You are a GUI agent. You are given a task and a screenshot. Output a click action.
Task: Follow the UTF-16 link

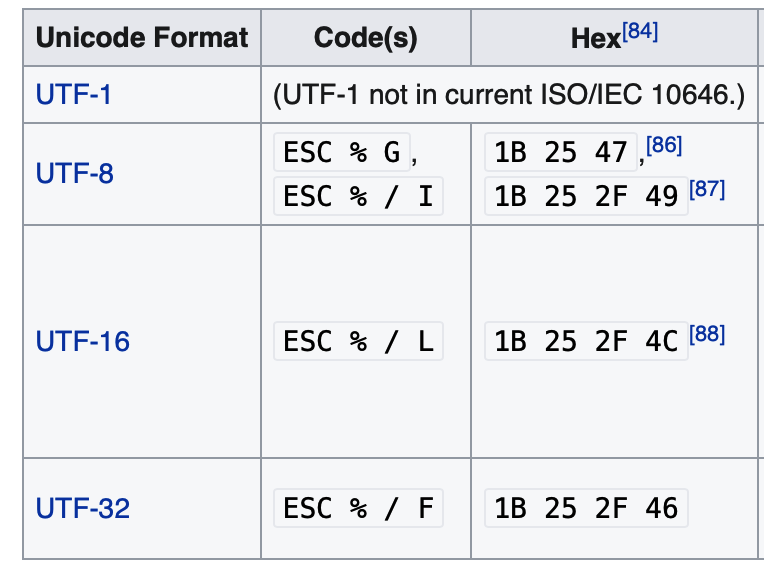pyautogui.click(x=82, y=342)
